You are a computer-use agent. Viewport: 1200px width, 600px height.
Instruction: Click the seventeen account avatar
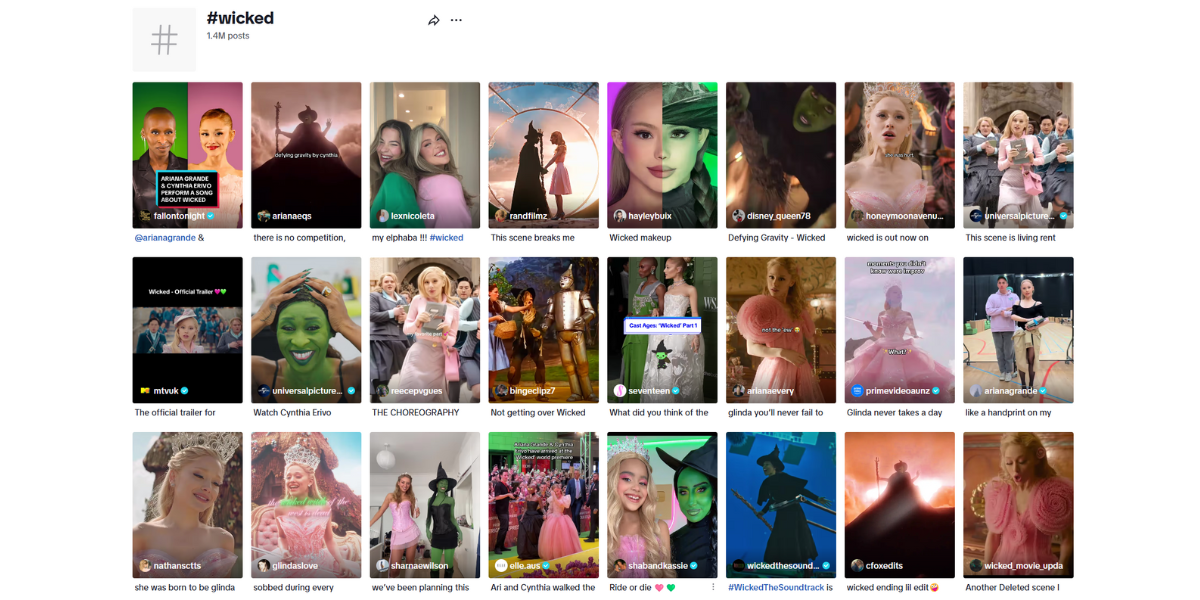click(620, 391)
